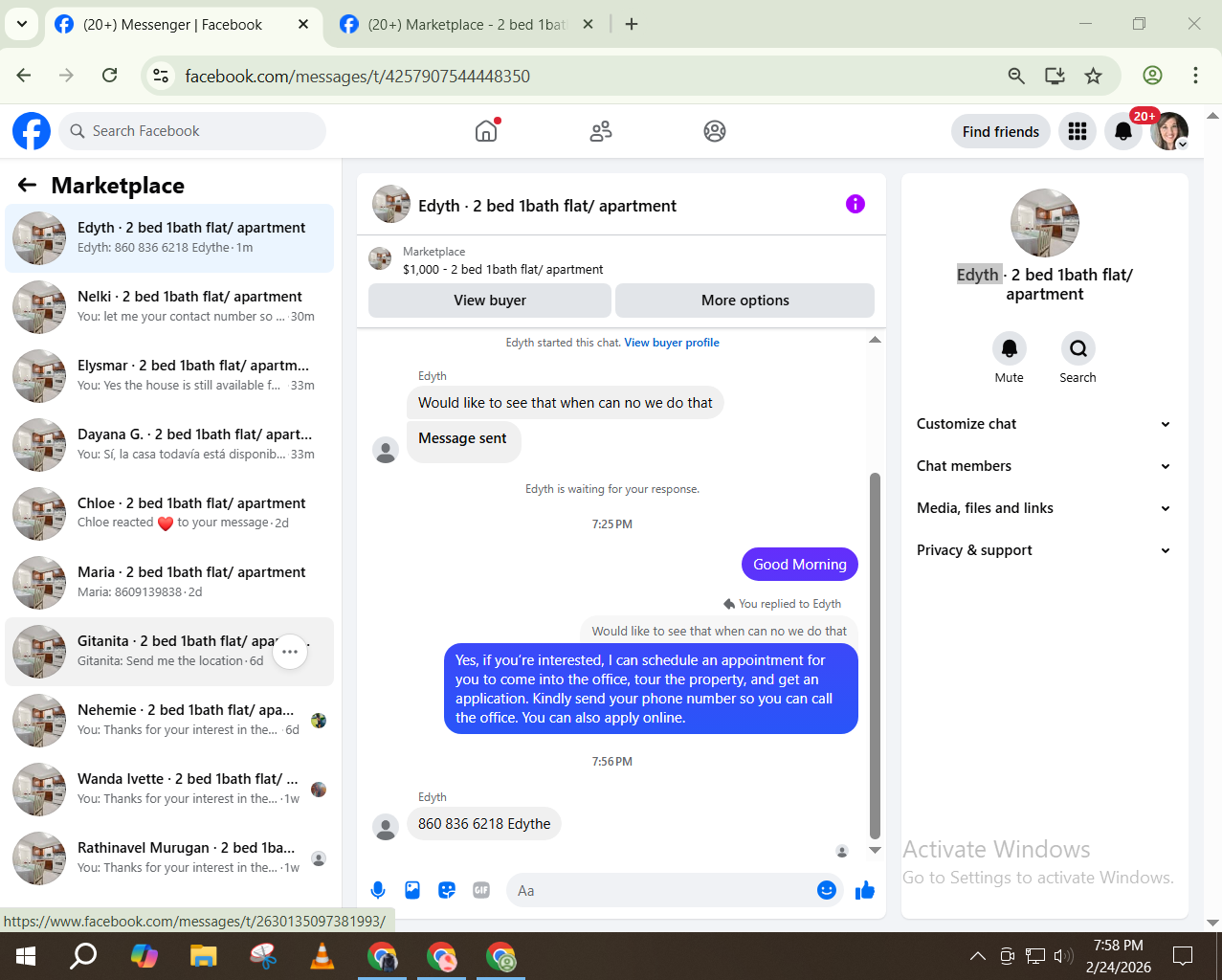Open the Chloe conversation
The image size is (1222, 980).
click(169, 514)
